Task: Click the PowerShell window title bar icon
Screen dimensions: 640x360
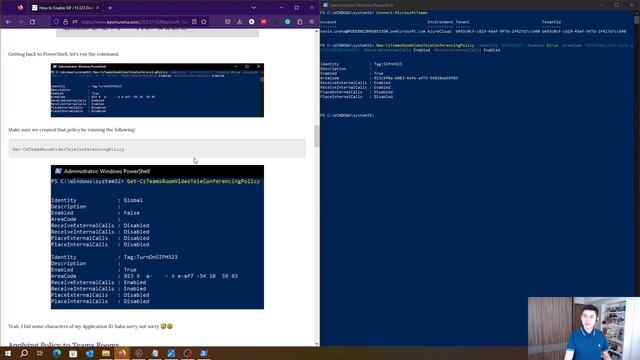Action: (325, 5)
